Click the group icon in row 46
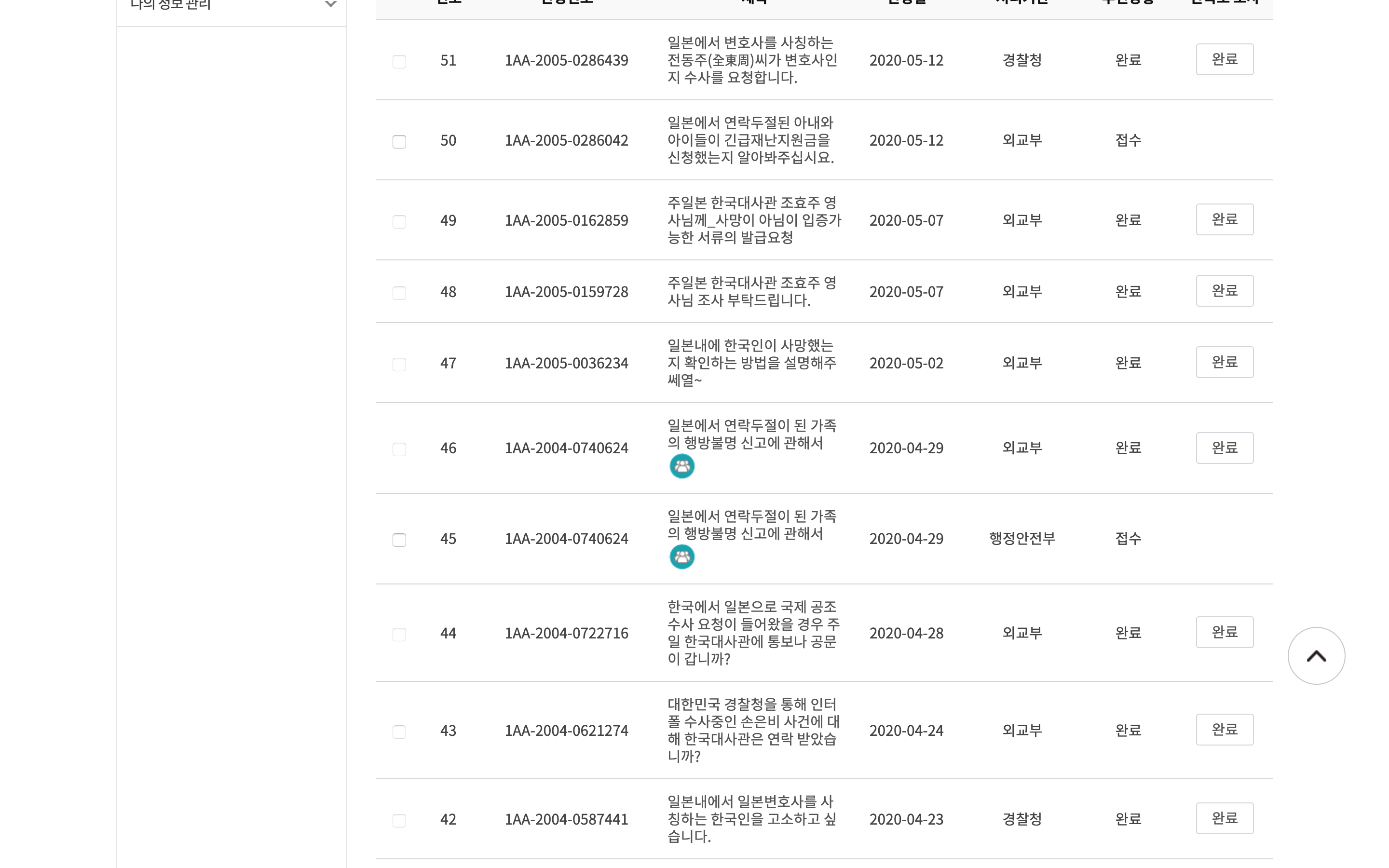 [682, 466]
